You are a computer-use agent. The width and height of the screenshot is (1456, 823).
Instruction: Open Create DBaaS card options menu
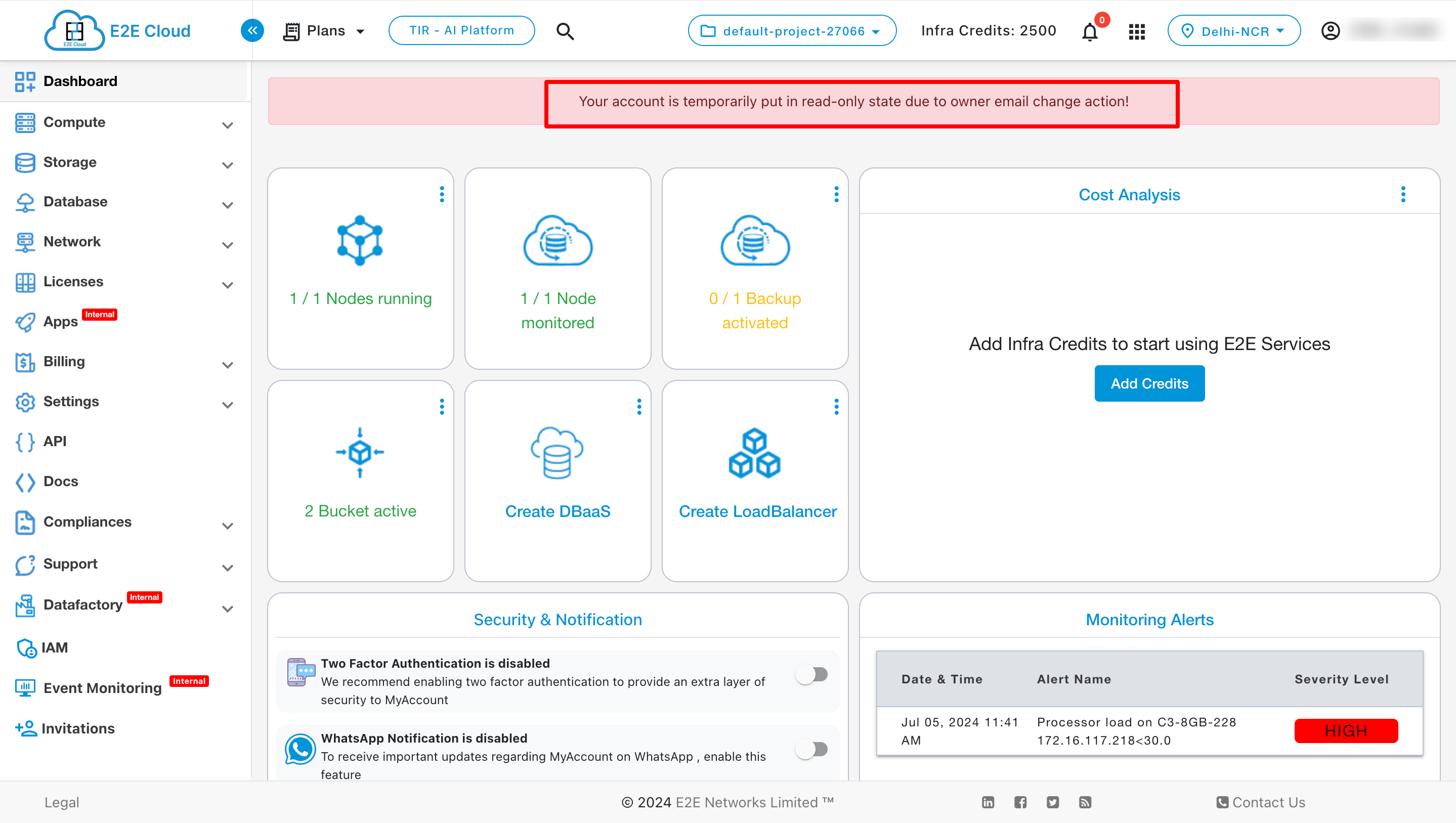639,406
